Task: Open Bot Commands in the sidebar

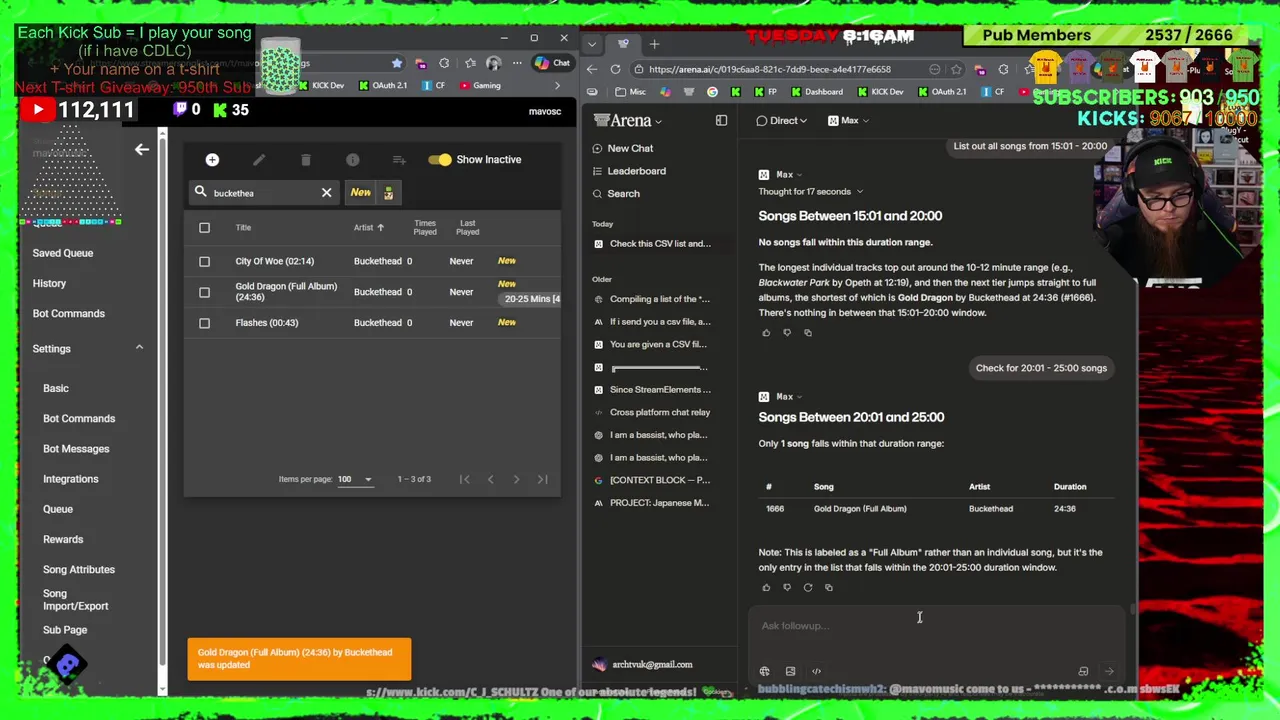Action: (68, 313)
